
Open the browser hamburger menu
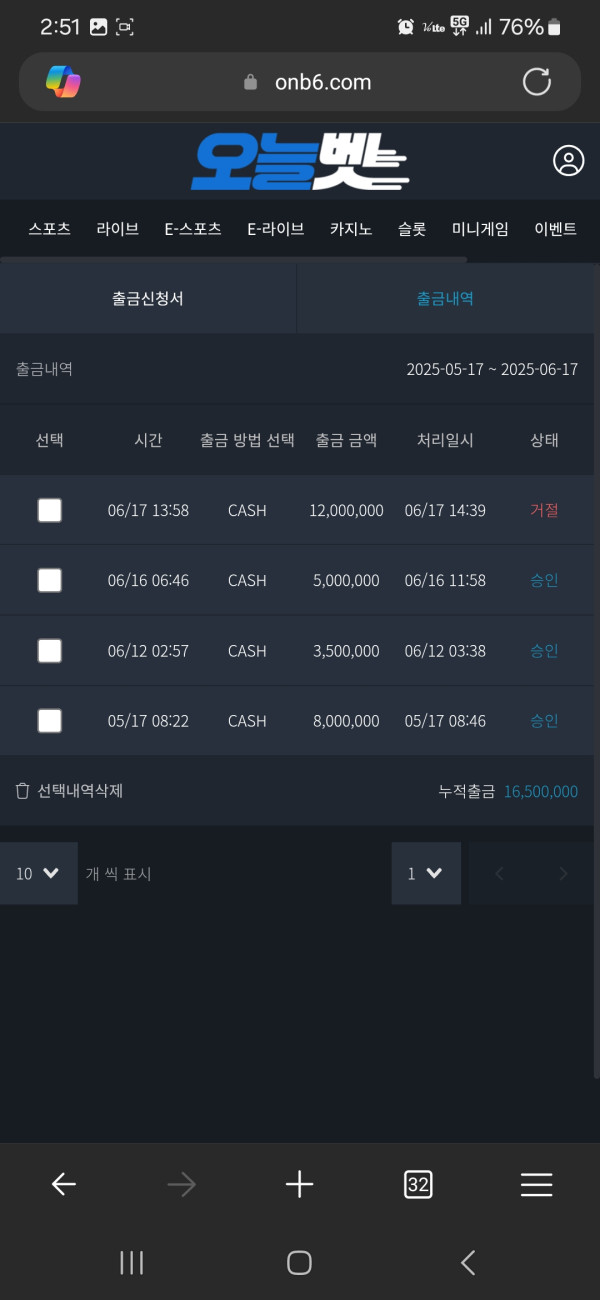pos(536,1185)
